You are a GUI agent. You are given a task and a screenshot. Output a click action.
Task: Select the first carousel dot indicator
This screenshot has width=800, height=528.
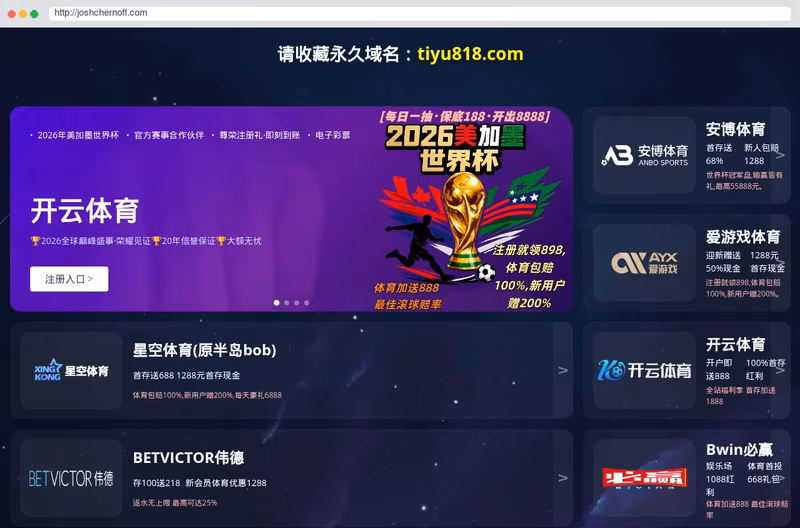tap(277, 303)
